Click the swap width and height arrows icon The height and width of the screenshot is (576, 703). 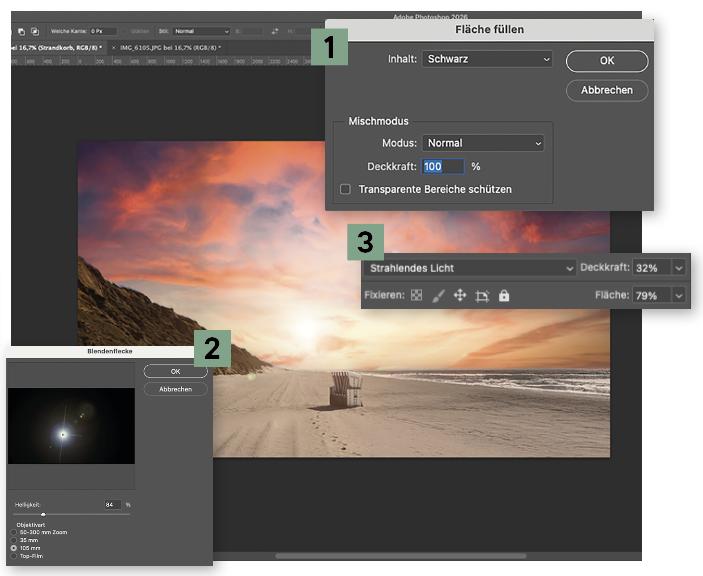[275, 31]
